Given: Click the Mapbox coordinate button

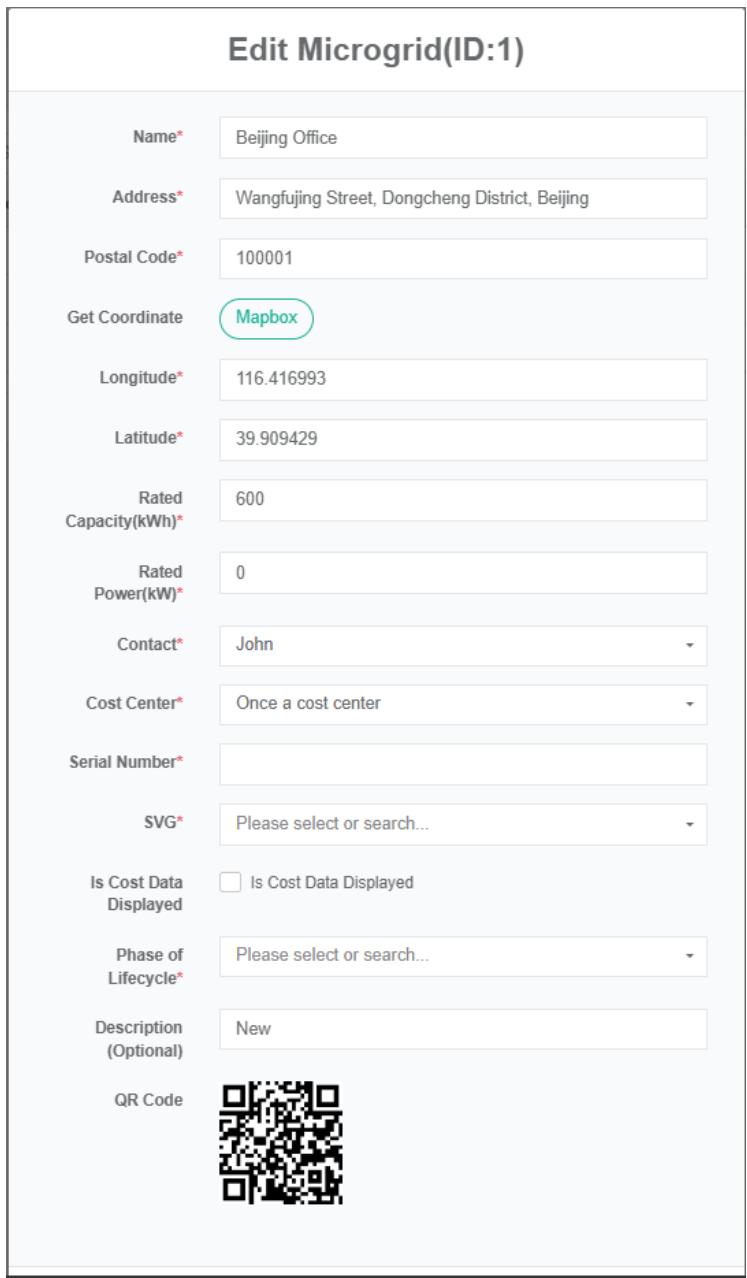Looking at the screenshot, I should pyautogui.click(x=266, y=318).
